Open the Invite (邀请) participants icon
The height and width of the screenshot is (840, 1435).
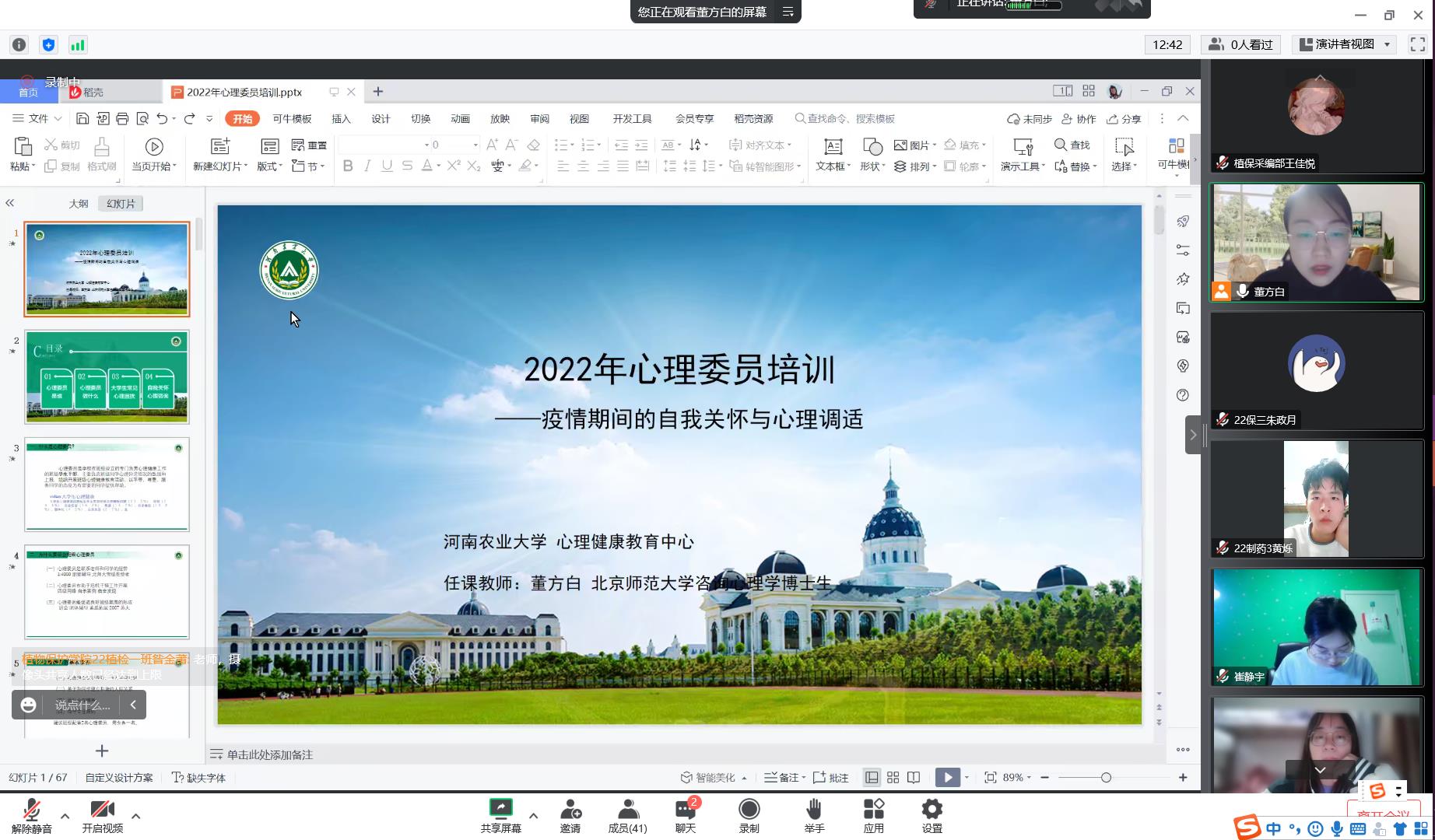[x=570, y=809]
